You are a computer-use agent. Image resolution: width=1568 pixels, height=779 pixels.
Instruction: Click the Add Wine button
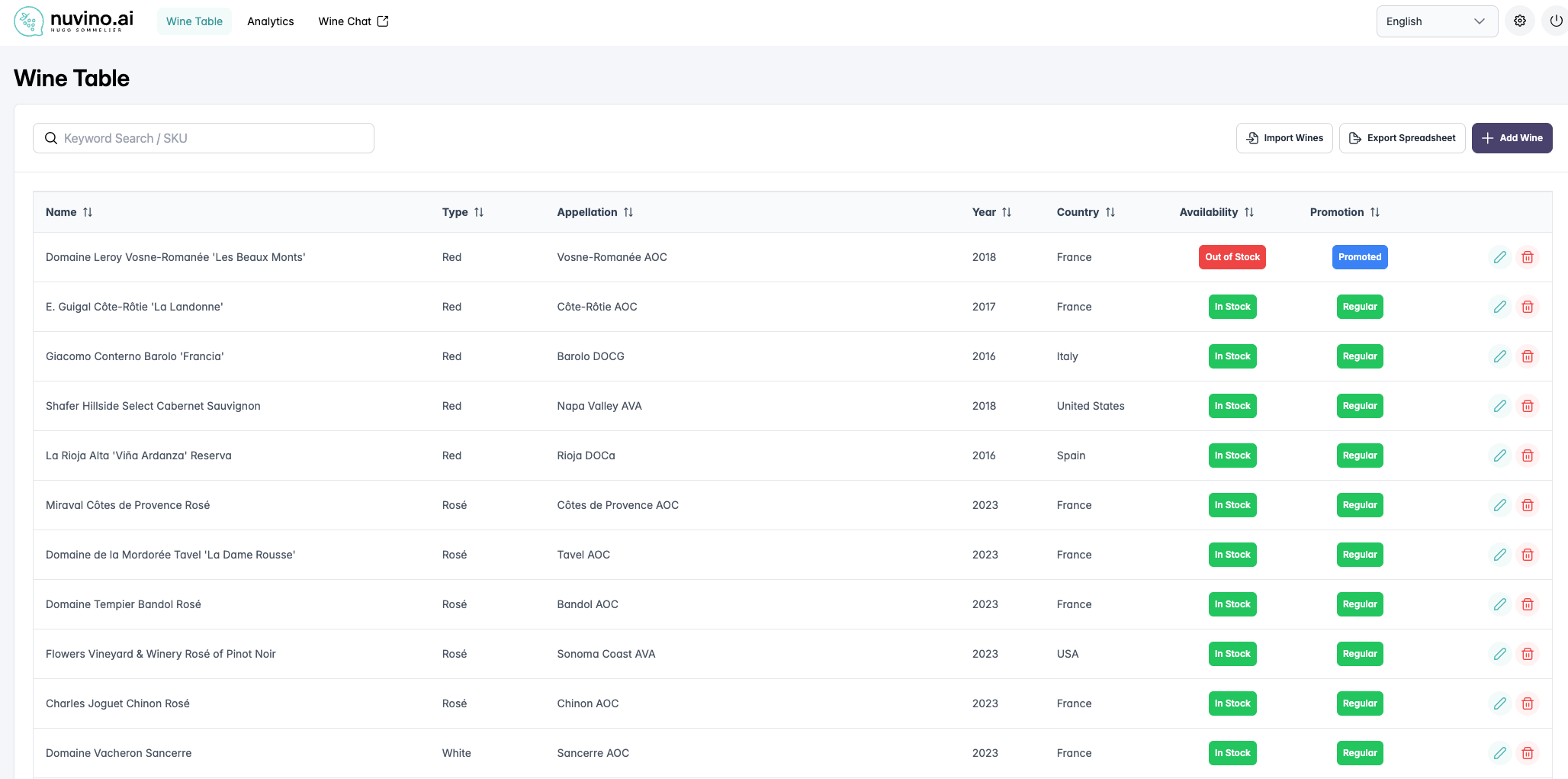(1512, 138)
